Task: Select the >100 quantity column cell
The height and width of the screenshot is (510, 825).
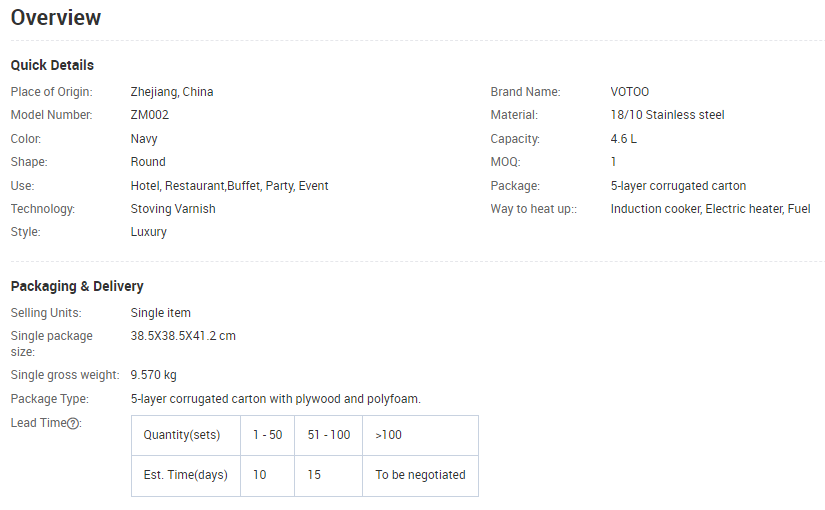Action: 420,435
